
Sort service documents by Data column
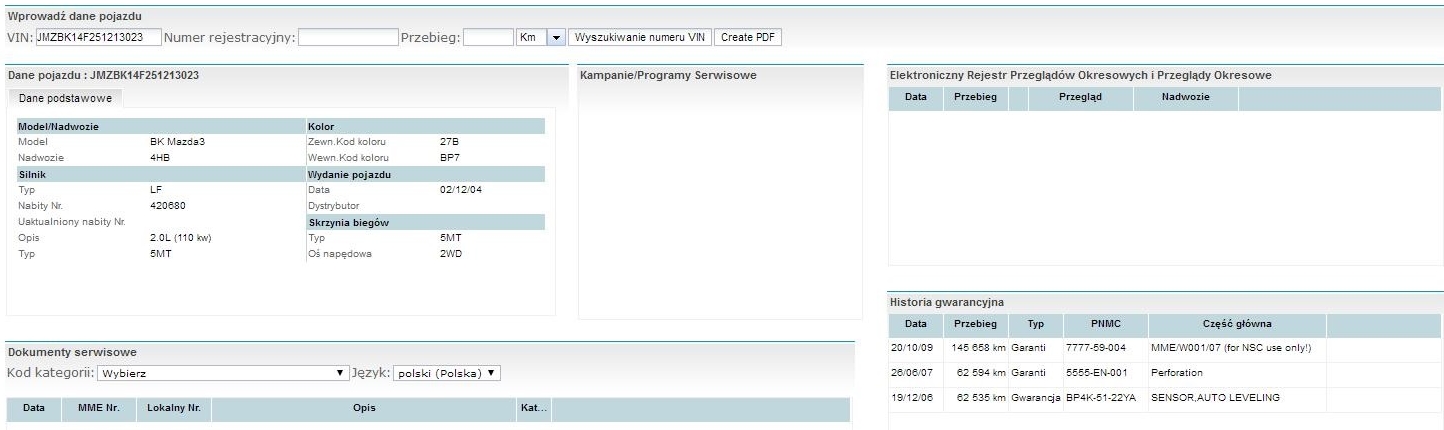click(34, 409)
